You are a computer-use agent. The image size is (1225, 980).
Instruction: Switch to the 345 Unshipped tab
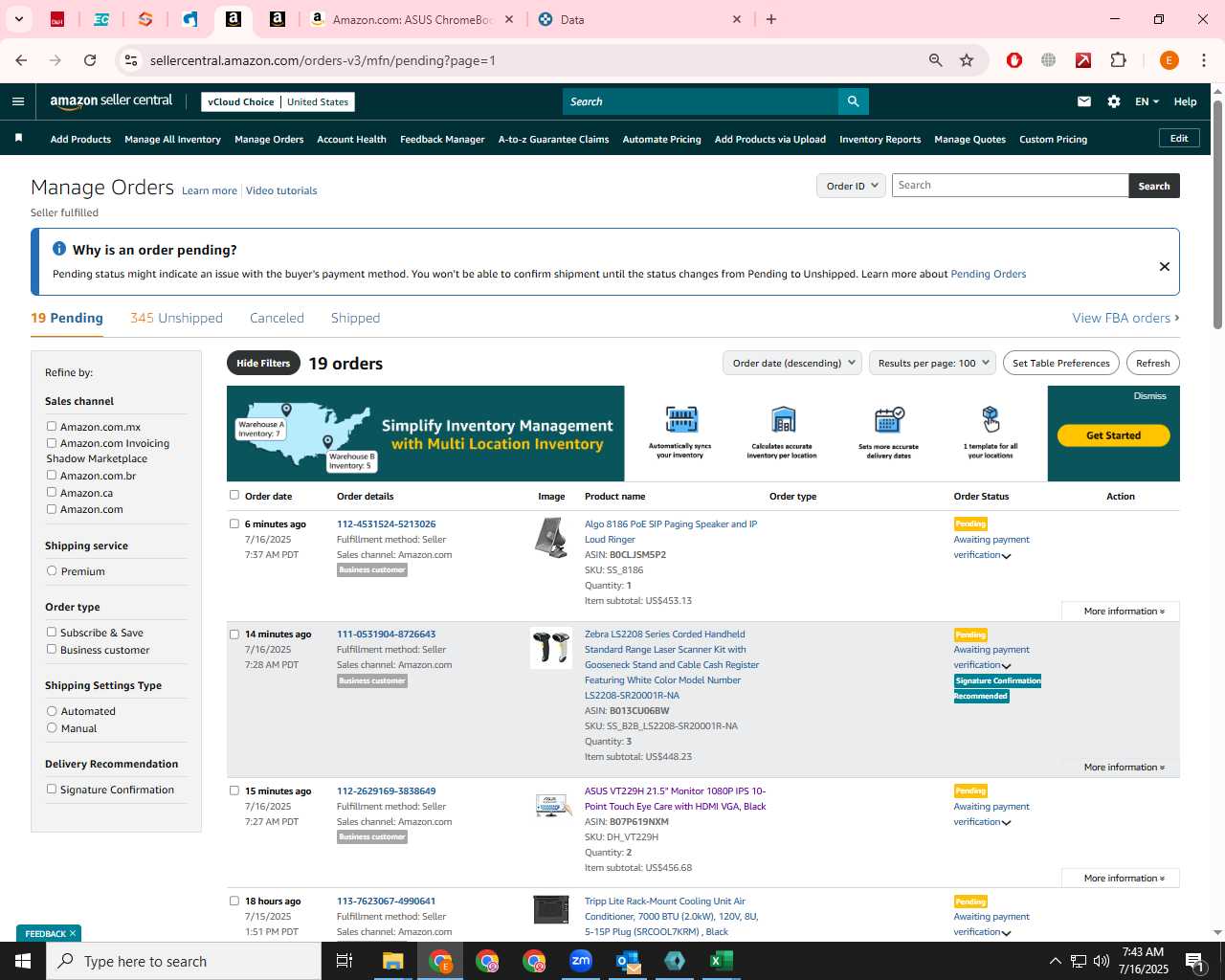coord(176,318)
